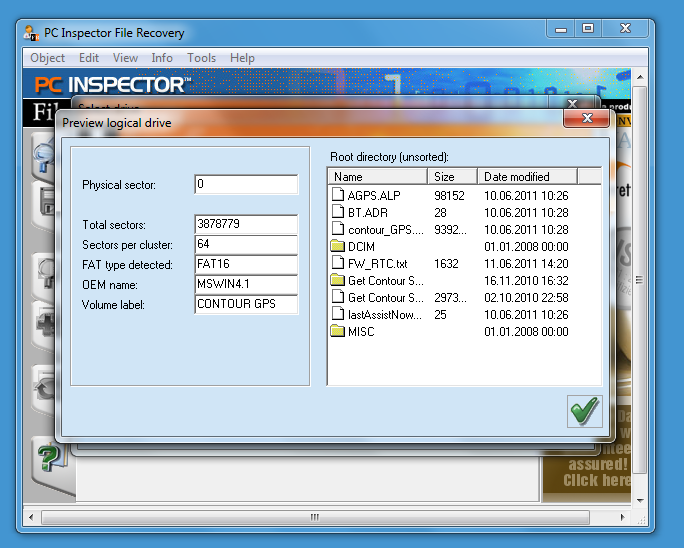Screen dimensions: 684x548
Task: Click the 10.06.2011 10:26 date of AGPS.ALP
Action: pos(526,195)
